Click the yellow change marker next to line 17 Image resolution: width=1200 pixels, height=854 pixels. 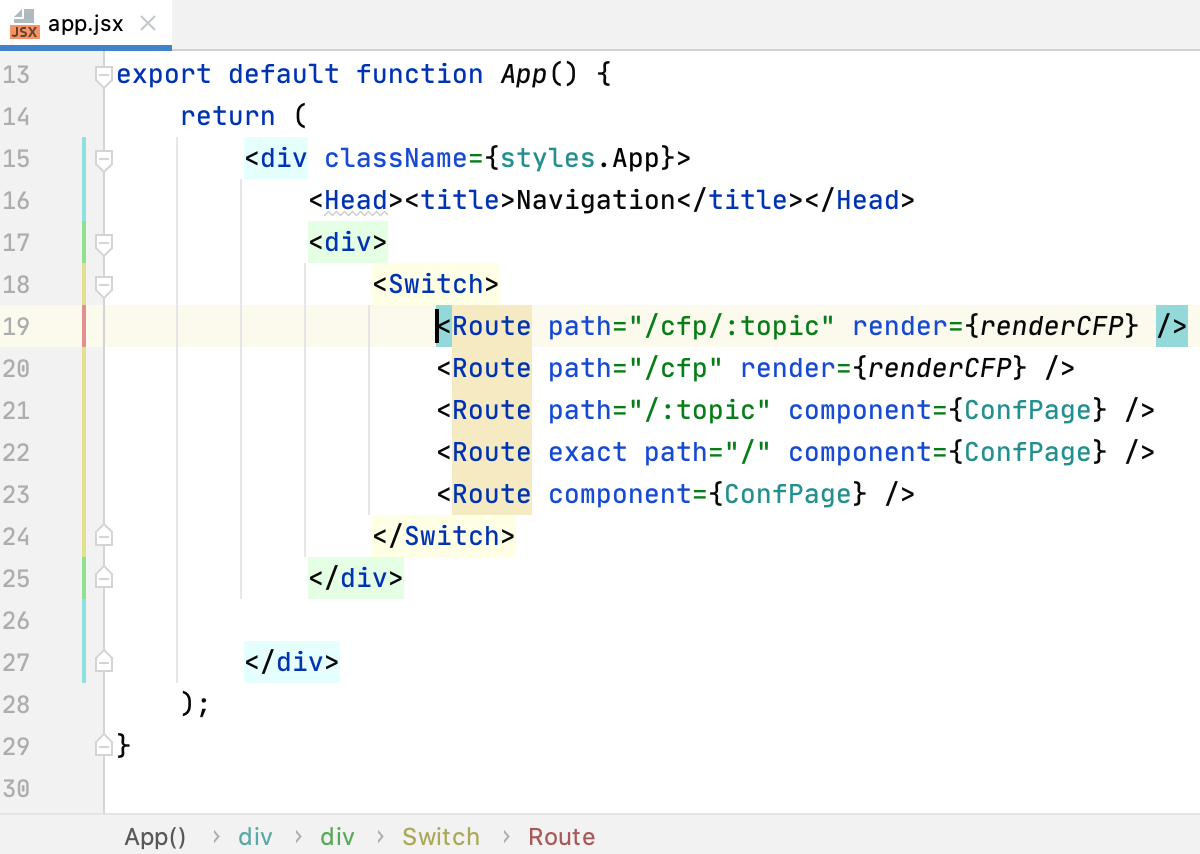84,242
